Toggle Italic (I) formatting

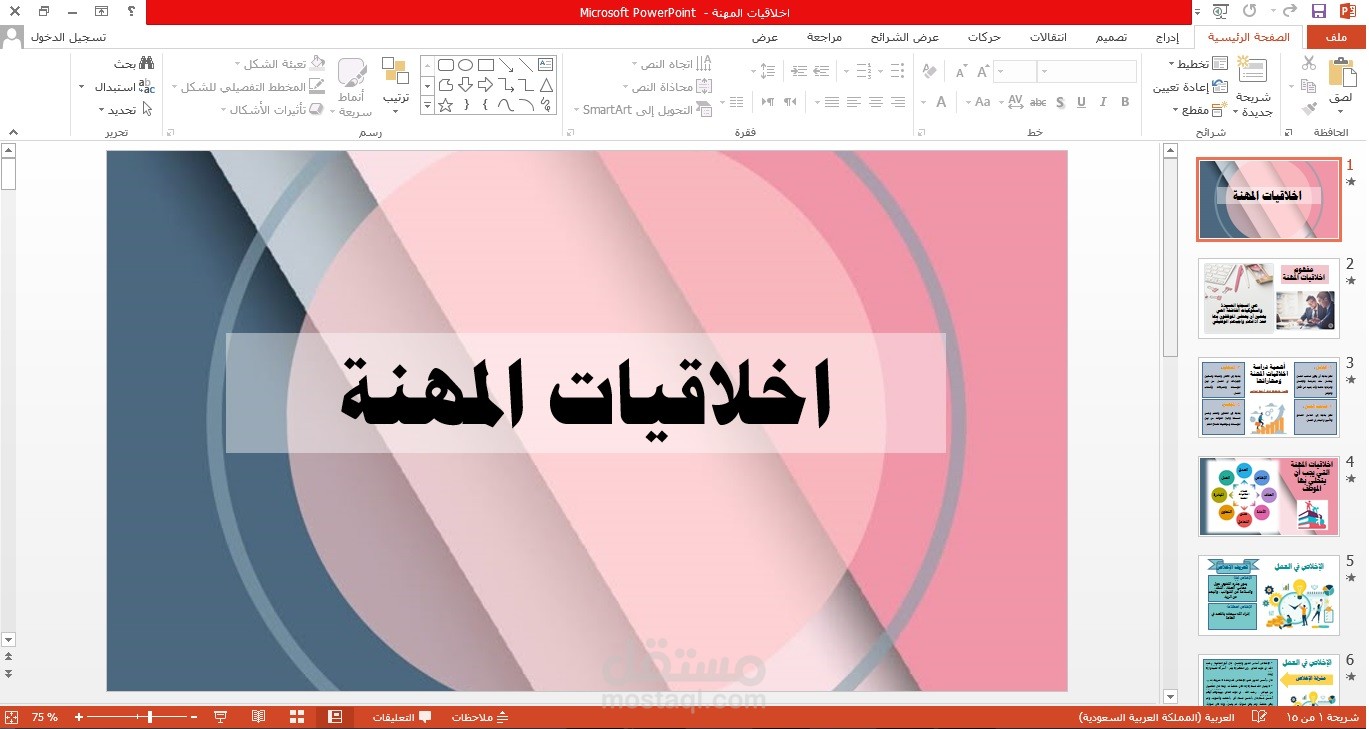(1103, 101)
